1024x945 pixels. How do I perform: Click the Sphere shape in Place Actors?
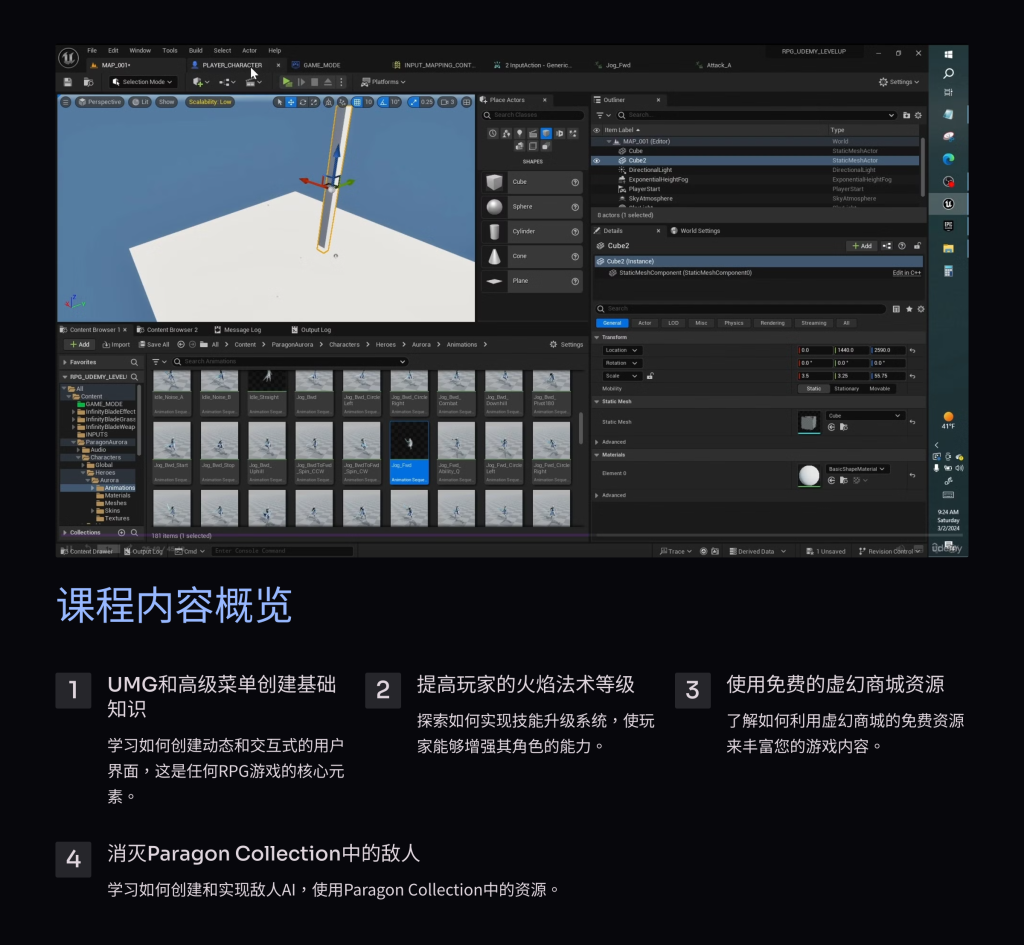[x=532, y=207]
